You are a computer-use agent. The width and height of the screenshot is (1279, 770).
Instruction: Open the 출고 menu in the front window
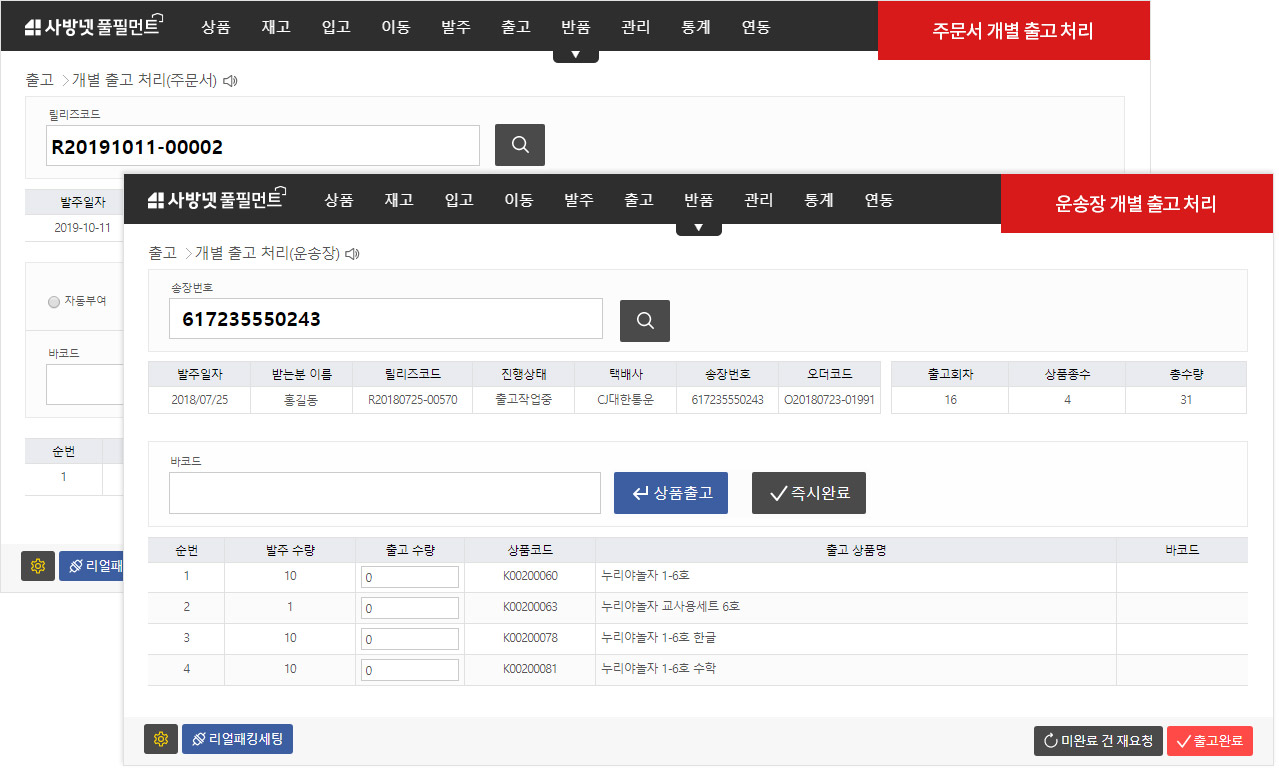tap(638, 200)
